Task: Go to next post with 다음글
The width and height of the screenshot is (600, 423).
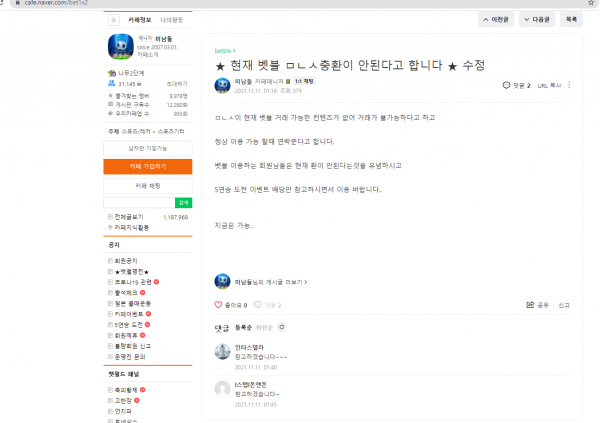Action: point(536,20)
